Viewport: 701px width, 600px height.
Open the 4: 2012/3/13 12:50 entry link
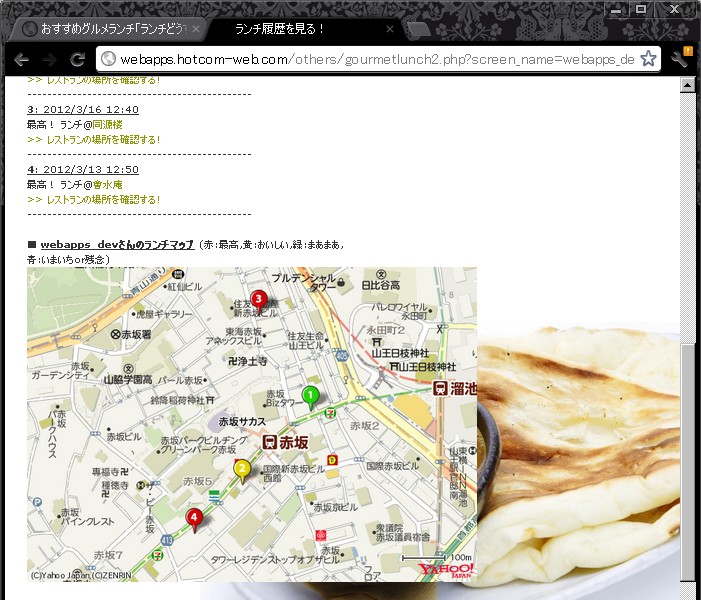pyautogui.click(x=83, y=169)
